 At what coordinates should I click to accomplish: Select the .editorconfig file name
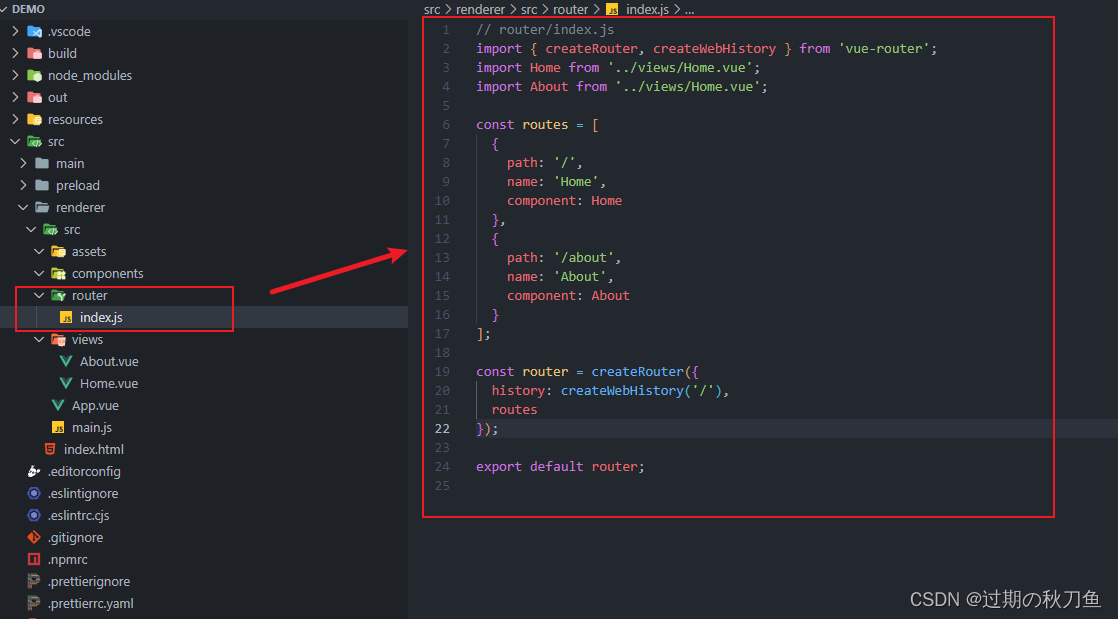84,471
